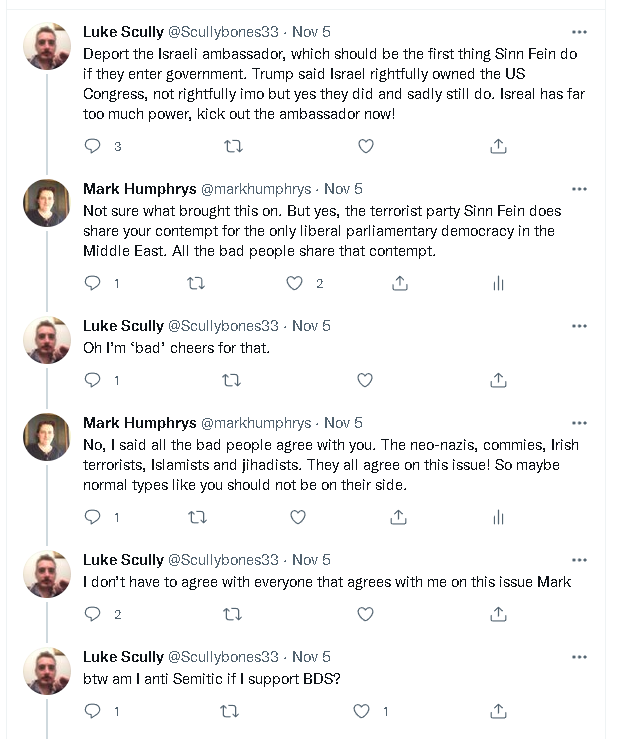This screenshot has width=629, height=739.
Task: Reply to the 'btw am I anti Semitic' tweet
Action: (x=93, y=712)
